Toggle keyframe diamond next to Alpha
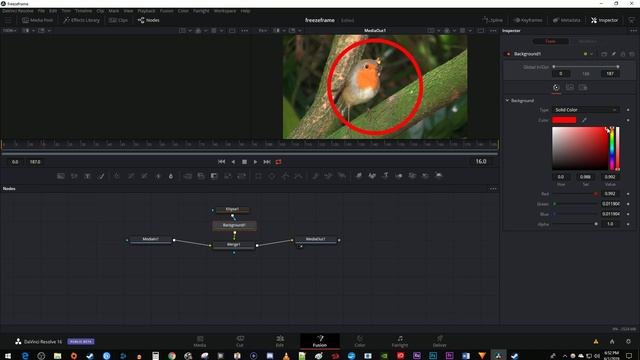Viewport: 640px width, 360px height. (x=628, y=224)
